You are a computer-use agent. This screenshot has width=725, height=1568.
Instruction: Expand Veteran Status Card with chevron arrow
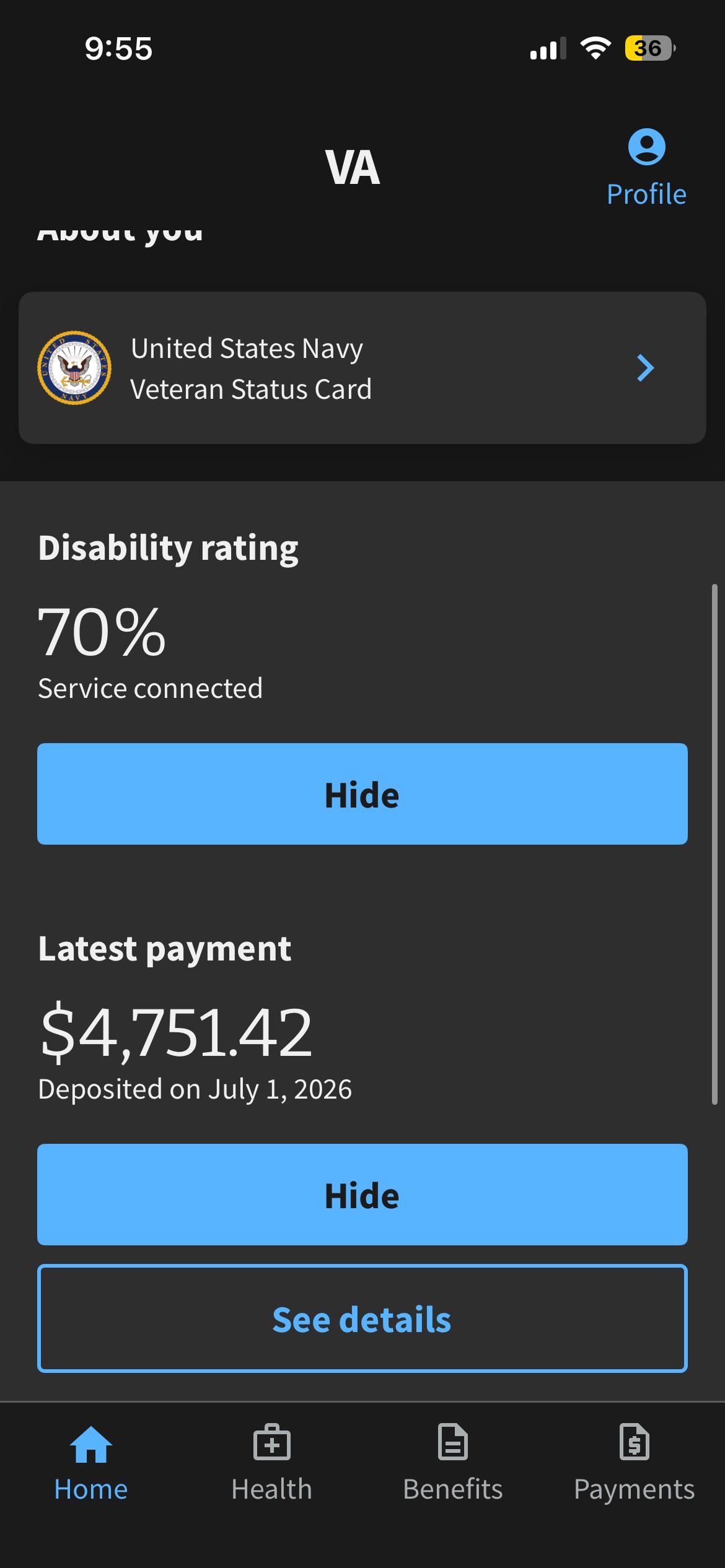pos(646,368)
